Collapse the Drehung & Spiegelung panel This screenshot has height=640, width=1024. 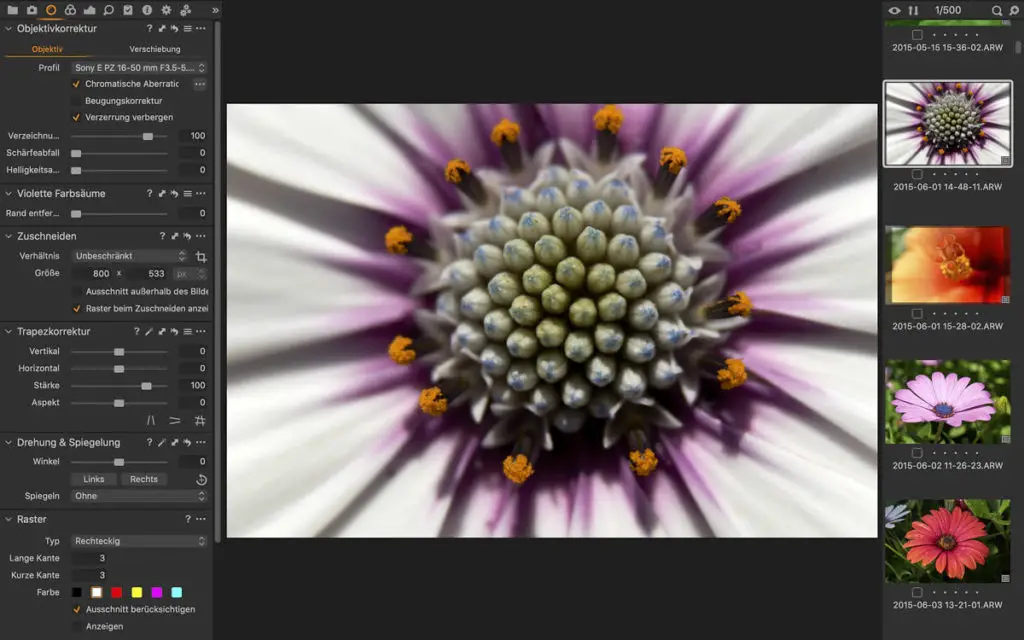coord(8,443)
